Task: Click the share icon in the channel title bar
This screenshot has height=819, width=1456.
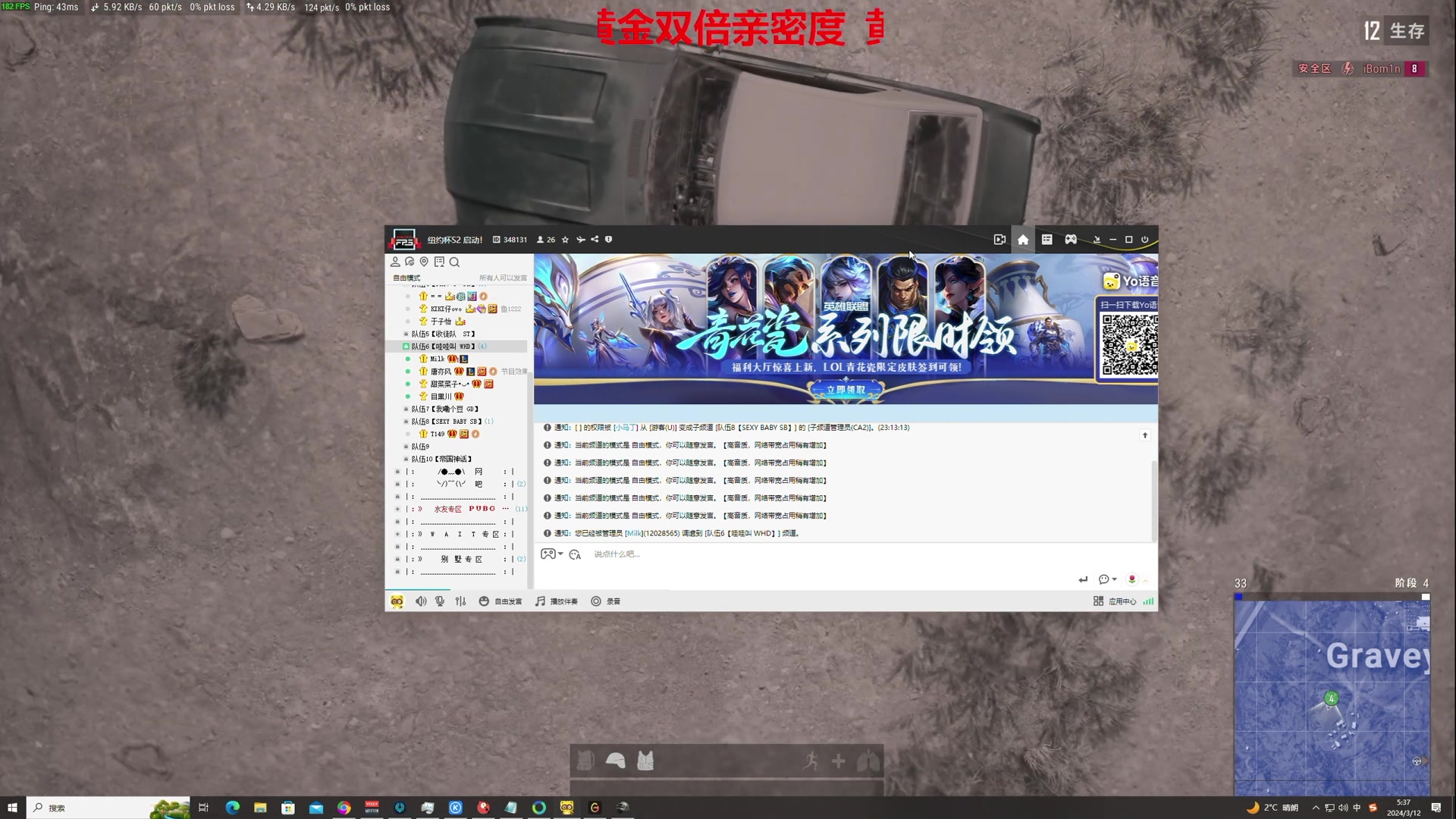Action: pos(595,240)
